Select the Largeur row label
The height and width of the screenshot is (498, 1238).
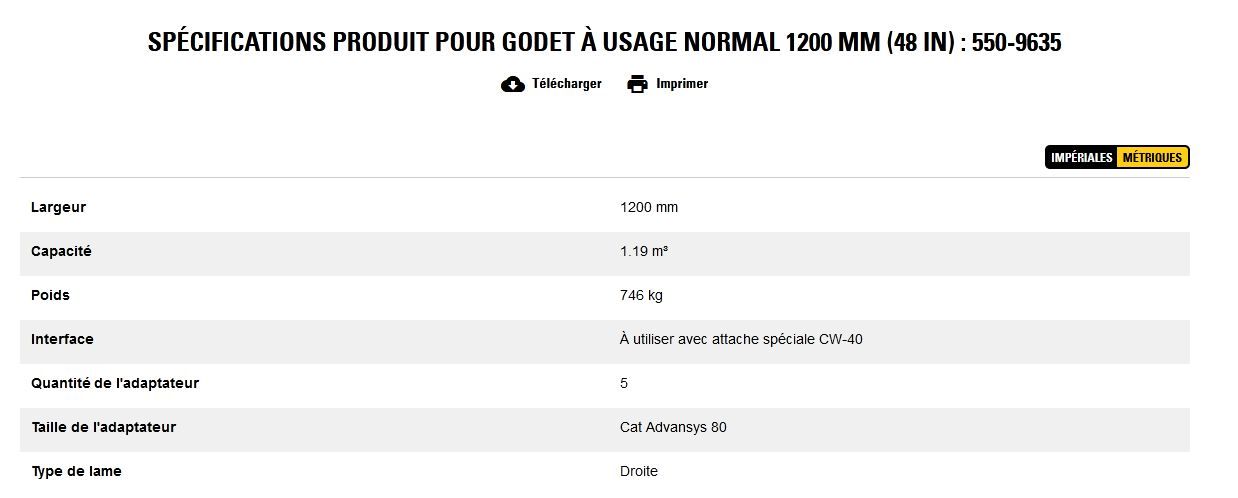58,207
